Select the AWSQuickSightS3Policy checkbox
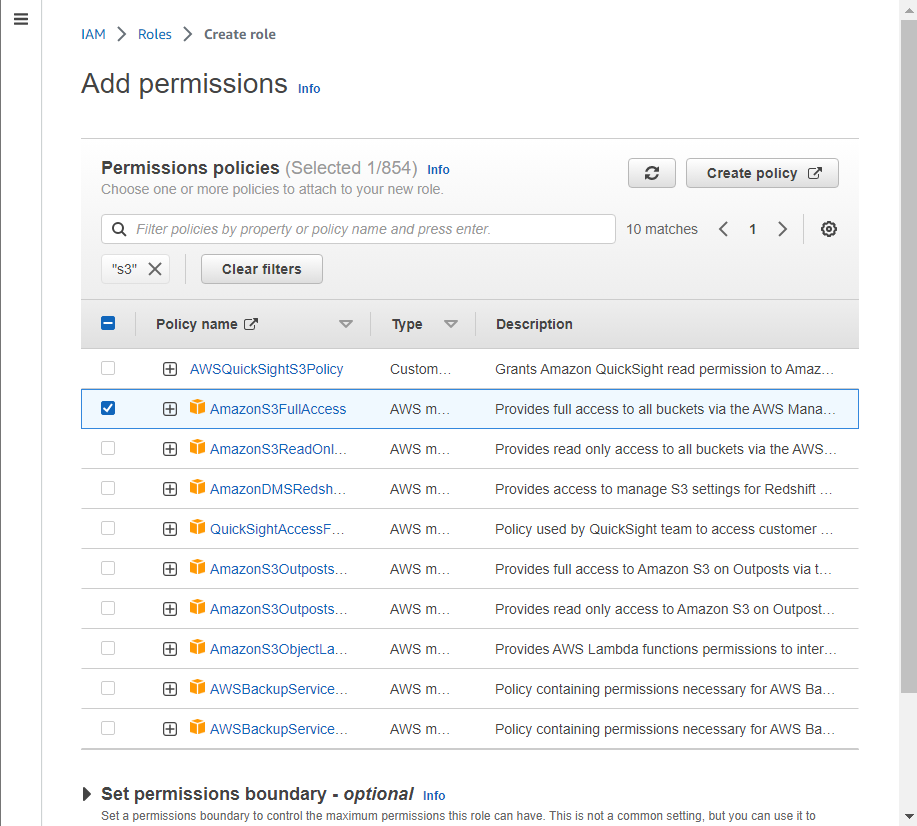917x826 pixels. (x=108, y=368)
